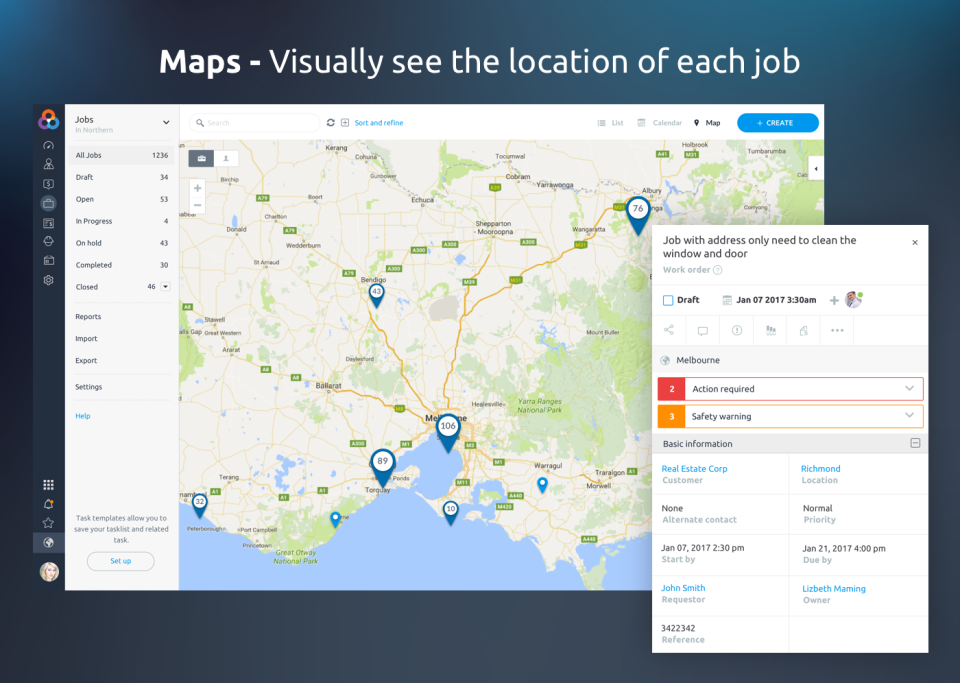Click the share icon in job panel
960x683 pixels.
pos(669,330)
